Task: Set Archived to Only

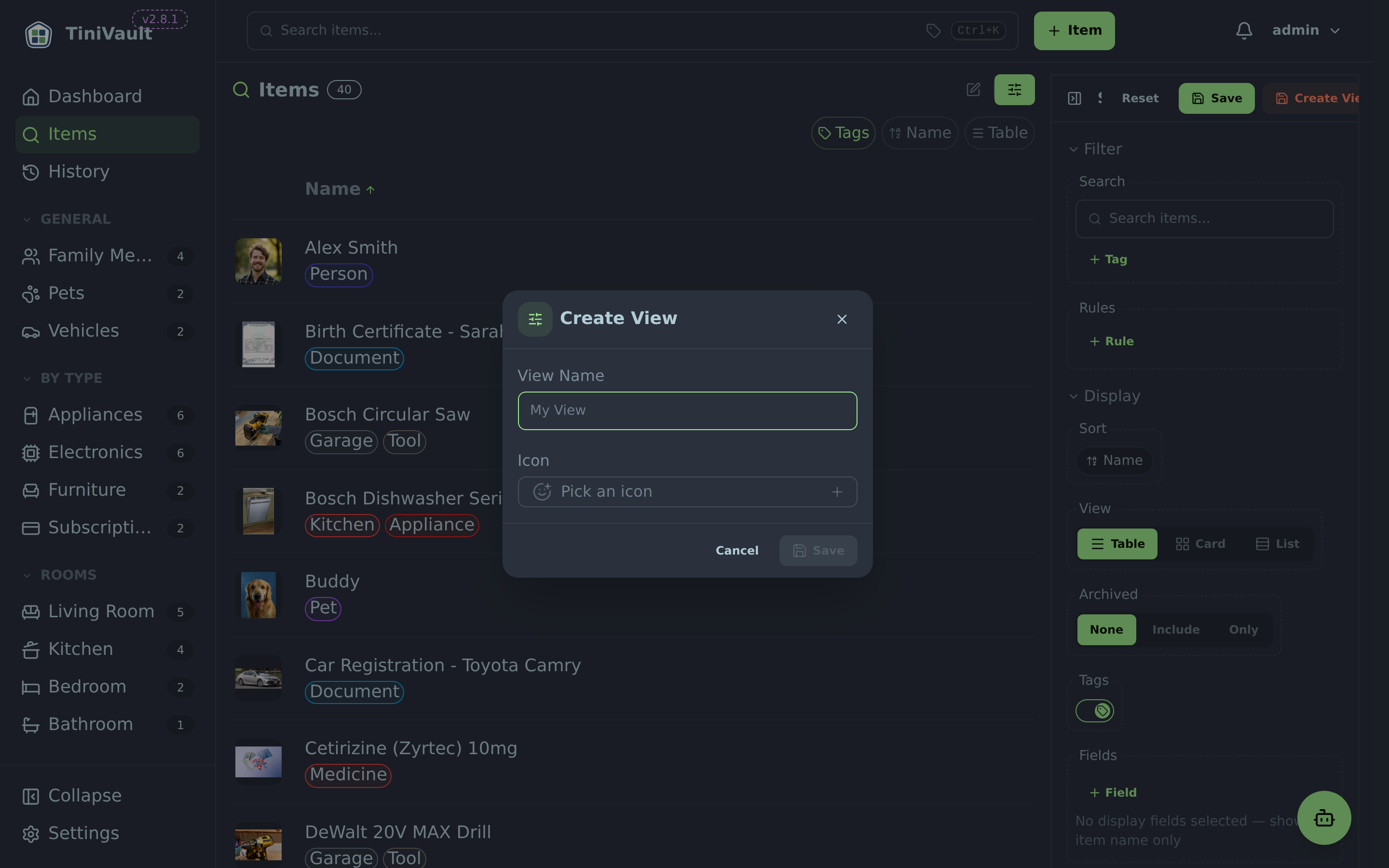Action: [1243, 630]
